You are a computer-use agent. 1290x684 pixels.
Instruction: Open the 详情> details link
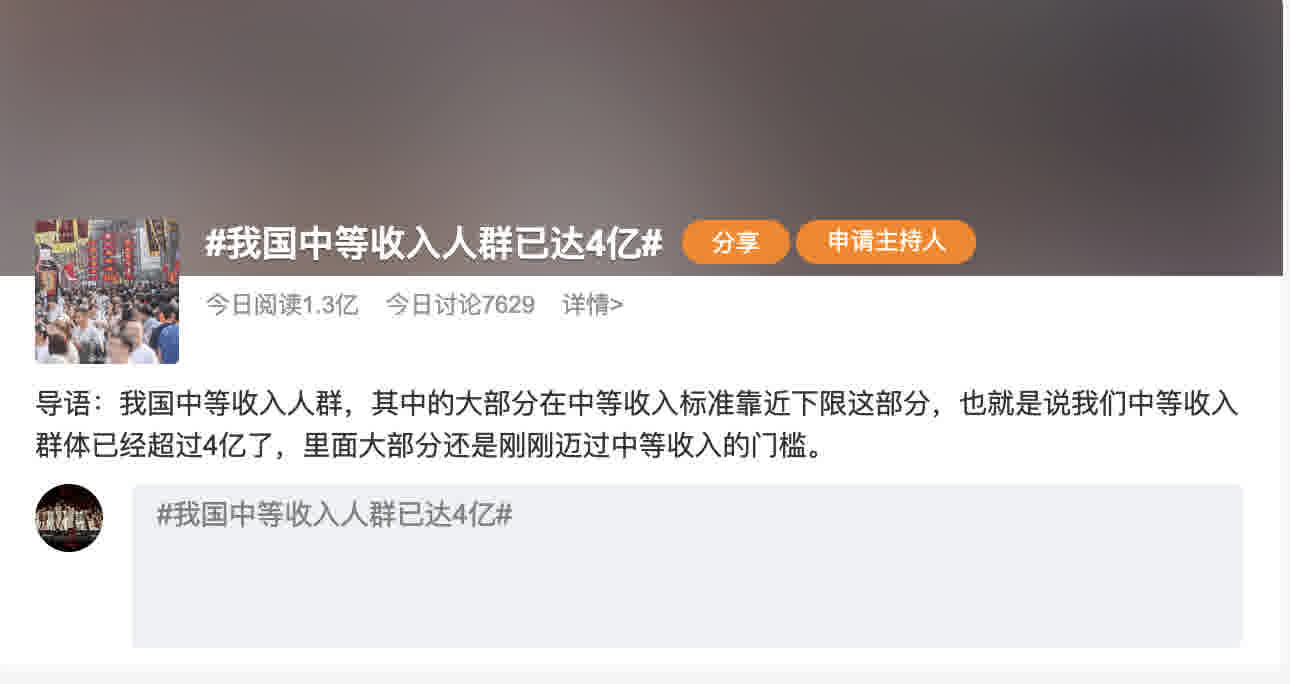(x=593, y=305)
